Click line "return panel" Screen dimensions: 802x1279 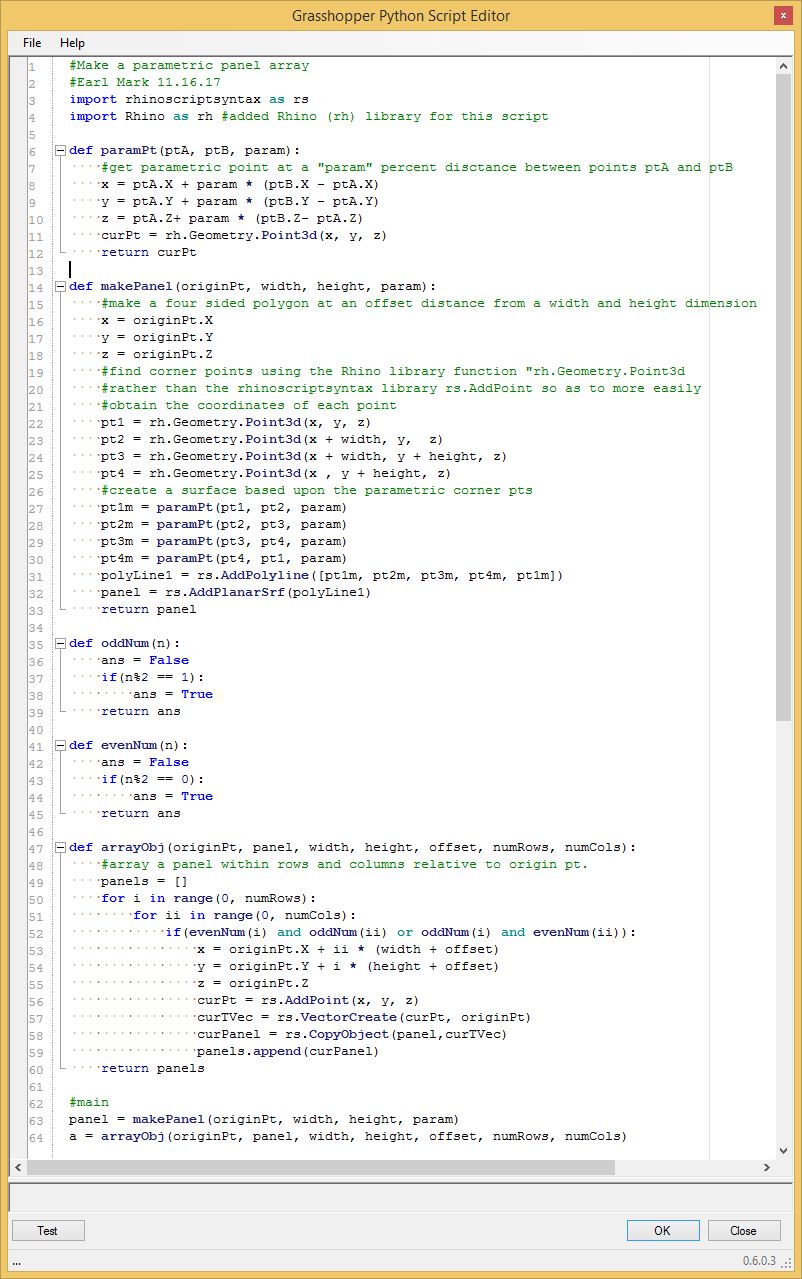[x=149, y=609]
